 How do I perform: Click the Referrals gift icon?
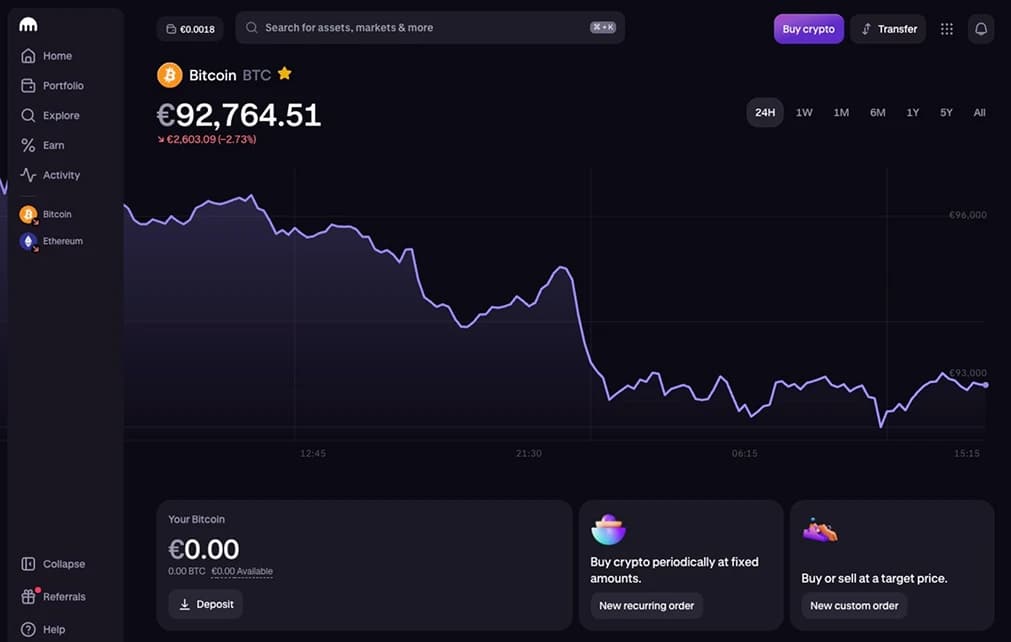(x=28, y=597)
